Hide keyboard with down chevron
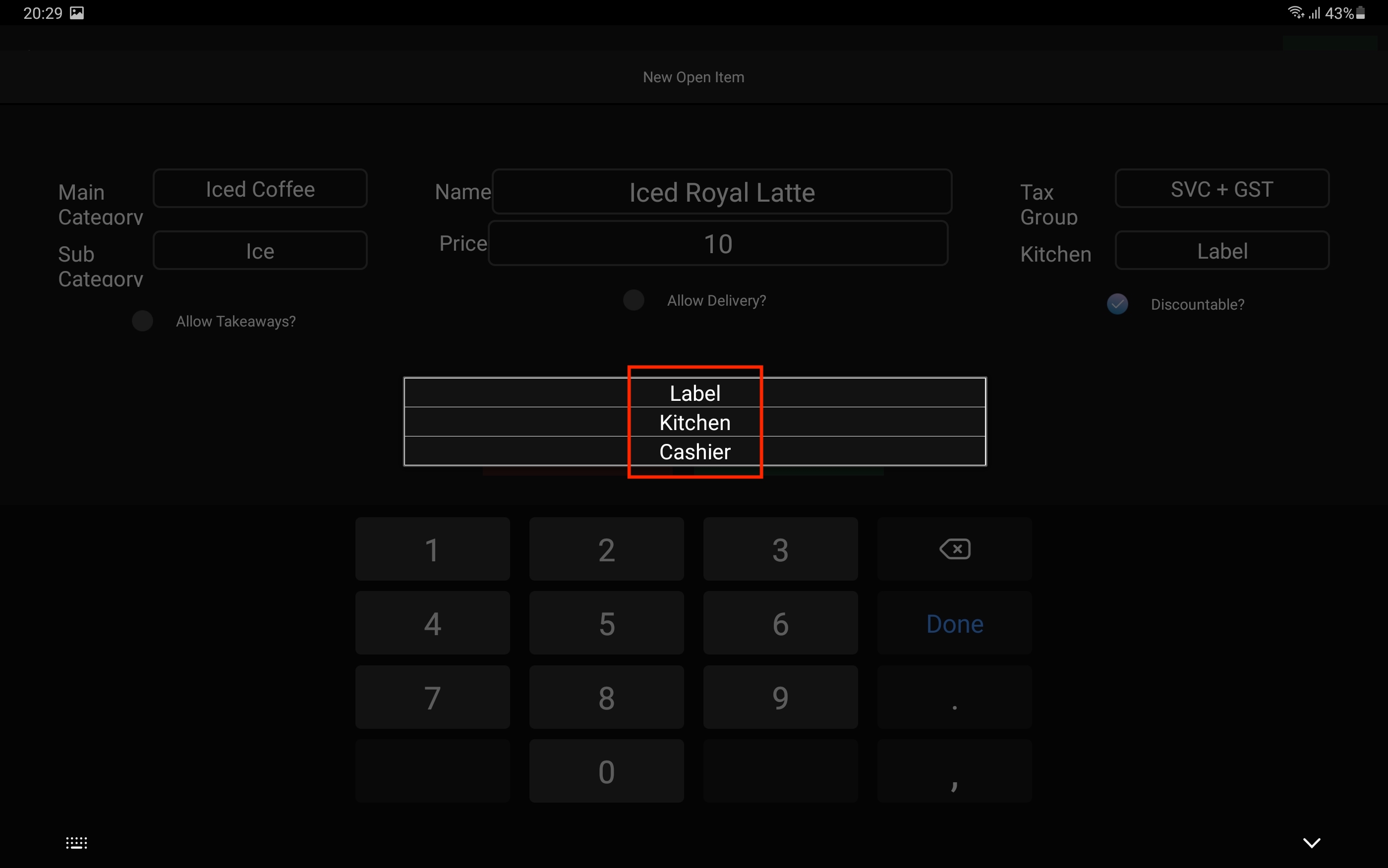The image size is (1388, 868). point(1311,843)
